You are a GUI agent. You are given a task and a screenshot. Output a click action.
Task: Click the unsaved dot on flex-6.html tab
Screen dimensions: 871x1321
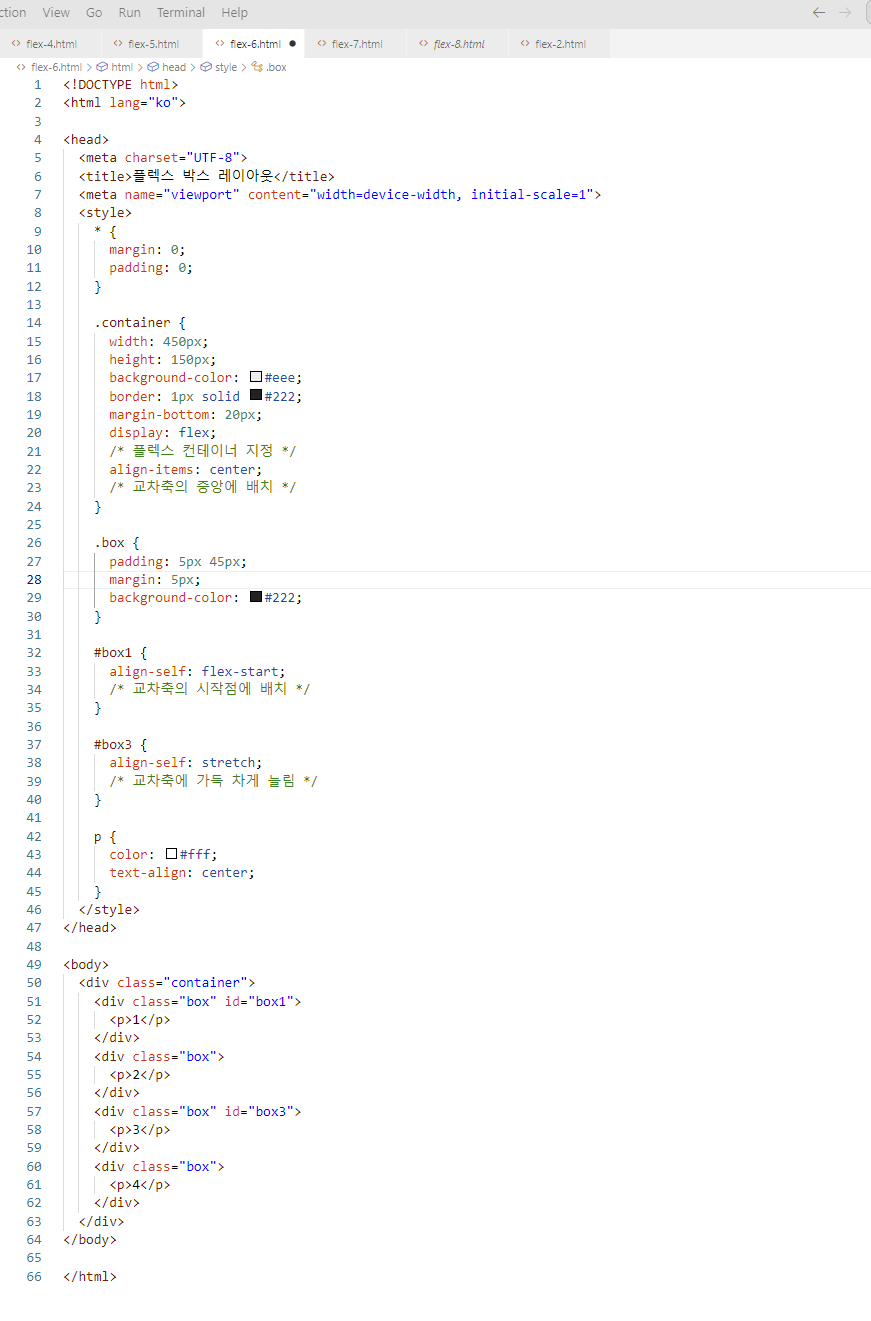(293, 44)
